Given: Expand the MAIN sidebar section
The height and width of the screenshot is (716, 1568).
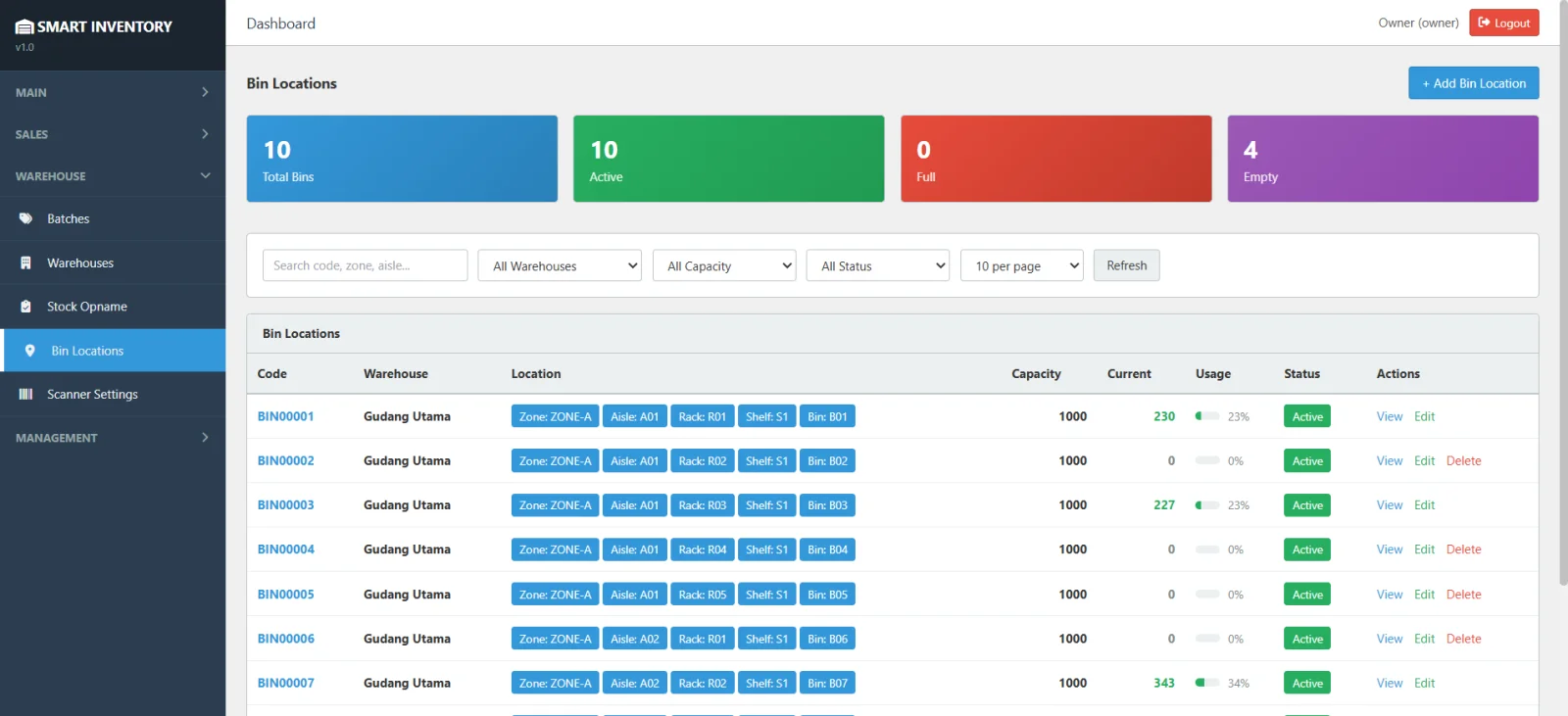Looking at the screenshot, I should (x=113, y=92).
